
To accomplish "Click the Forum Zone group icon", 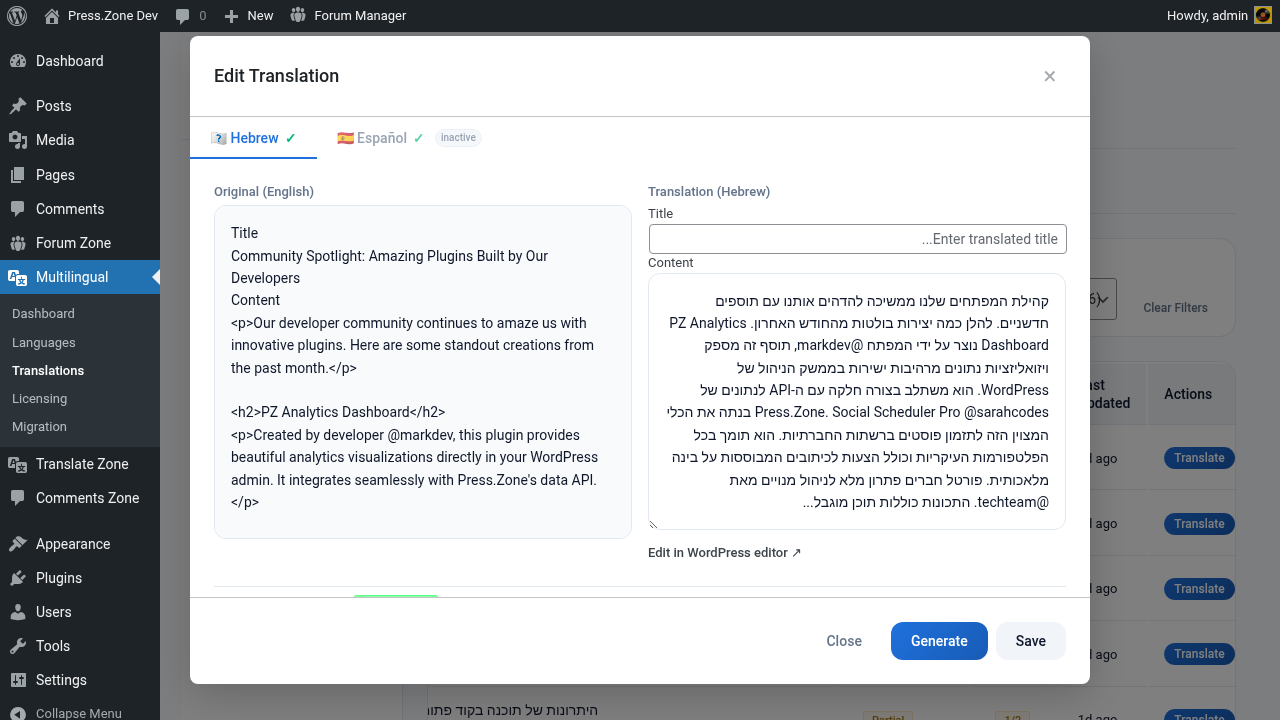I will click(18, 243).
